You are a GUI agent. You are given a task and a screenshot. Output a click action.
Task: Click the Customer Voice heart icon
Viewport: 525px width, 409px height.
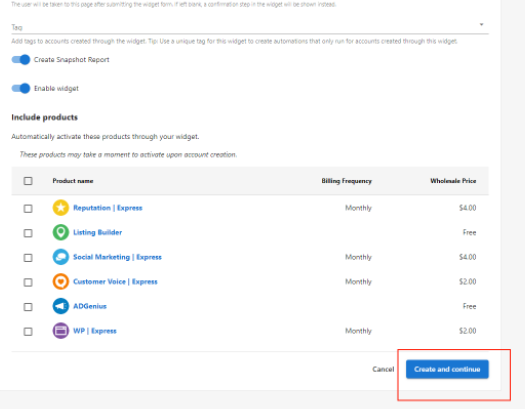coord(61,281)
